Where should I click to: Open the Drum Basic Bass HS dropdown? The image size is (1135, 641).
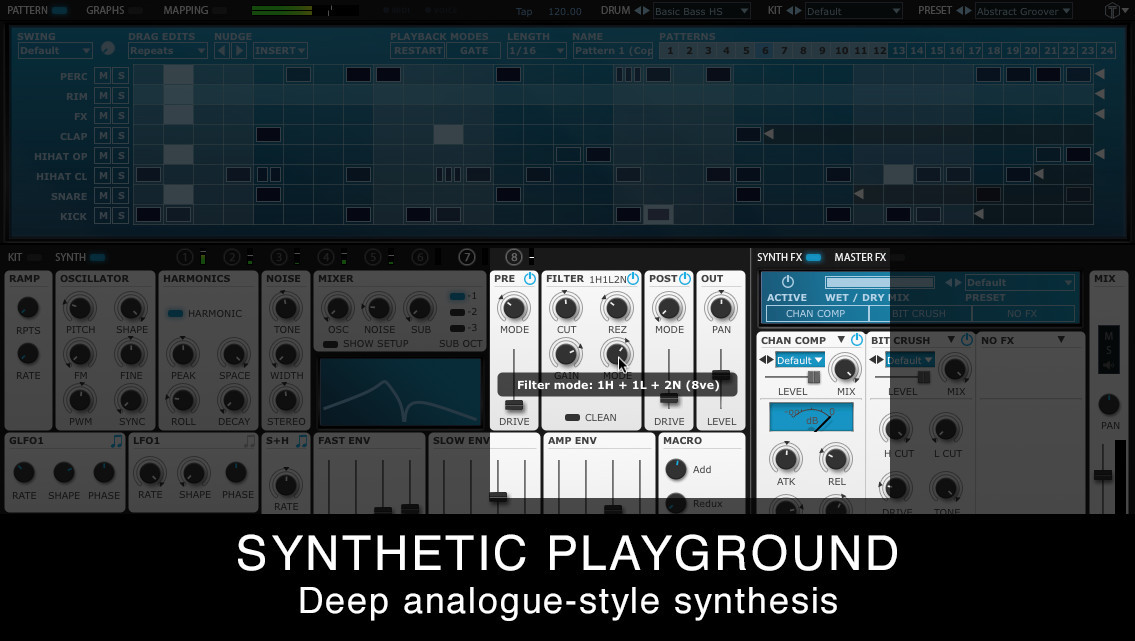(701, 11)
